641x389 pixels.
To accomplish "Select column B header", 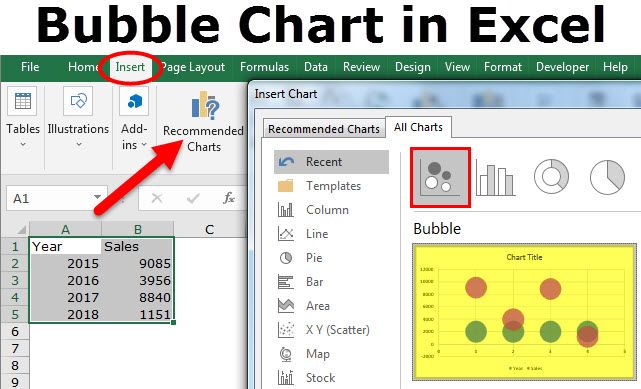I will [138, 229].
